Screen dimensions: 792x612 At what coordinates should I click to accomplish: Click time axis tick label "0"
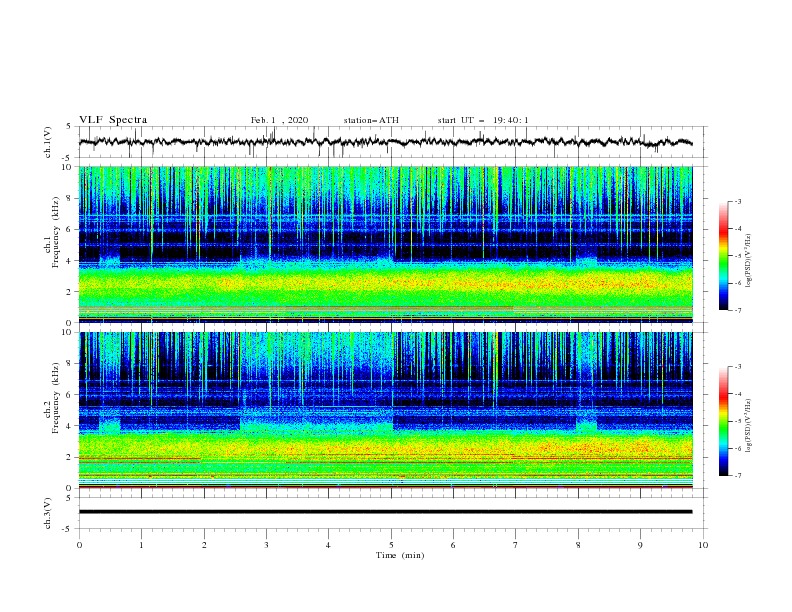tap(79, 545)
